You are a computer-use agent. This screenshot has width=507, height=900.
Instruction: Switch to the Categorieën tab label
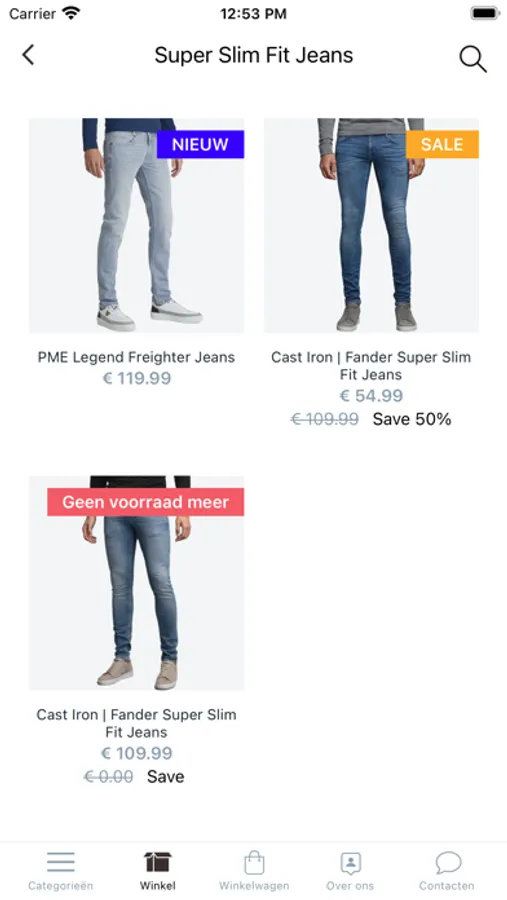click(61, 886)
